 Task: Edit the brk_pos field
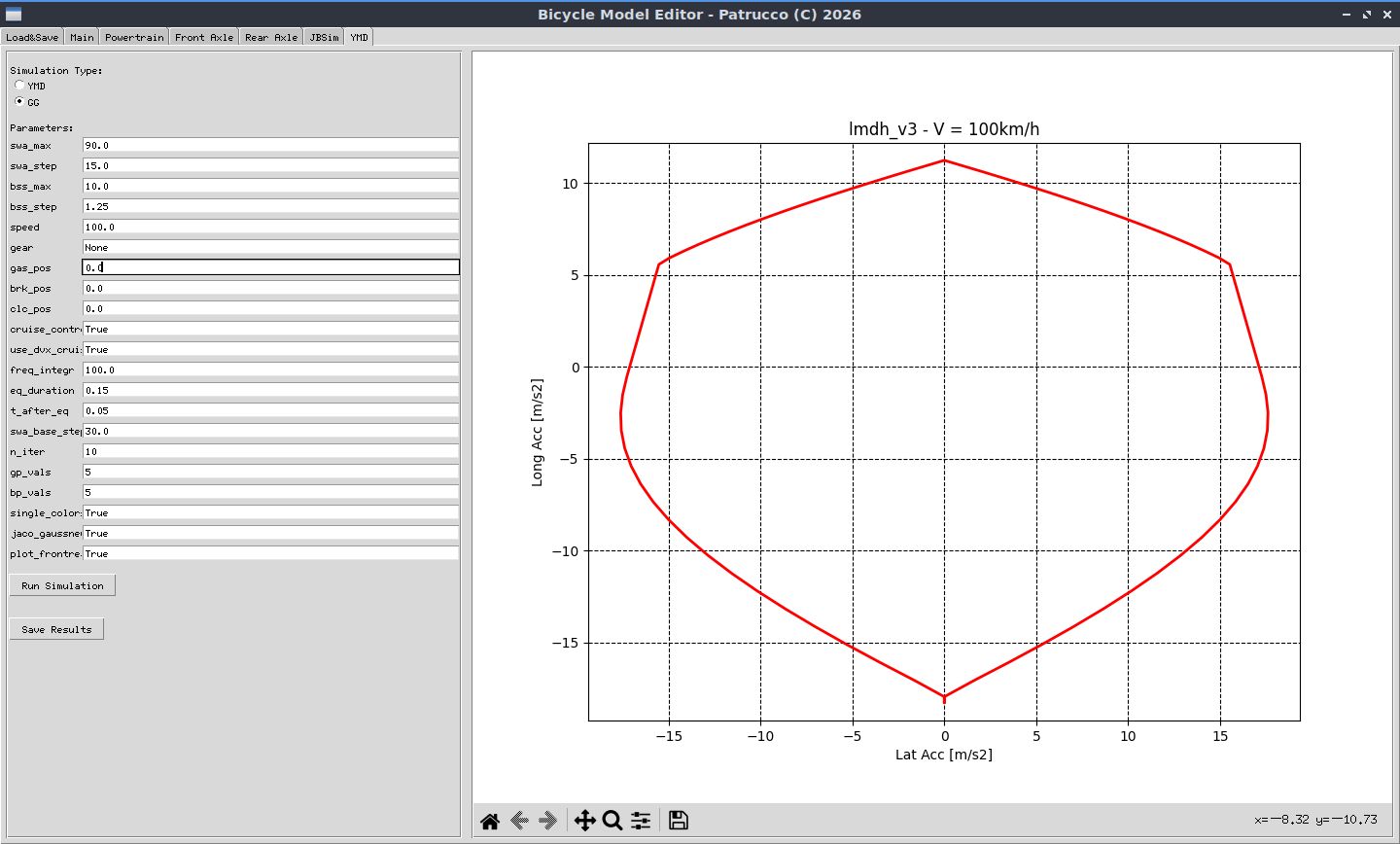coord(270,288)
